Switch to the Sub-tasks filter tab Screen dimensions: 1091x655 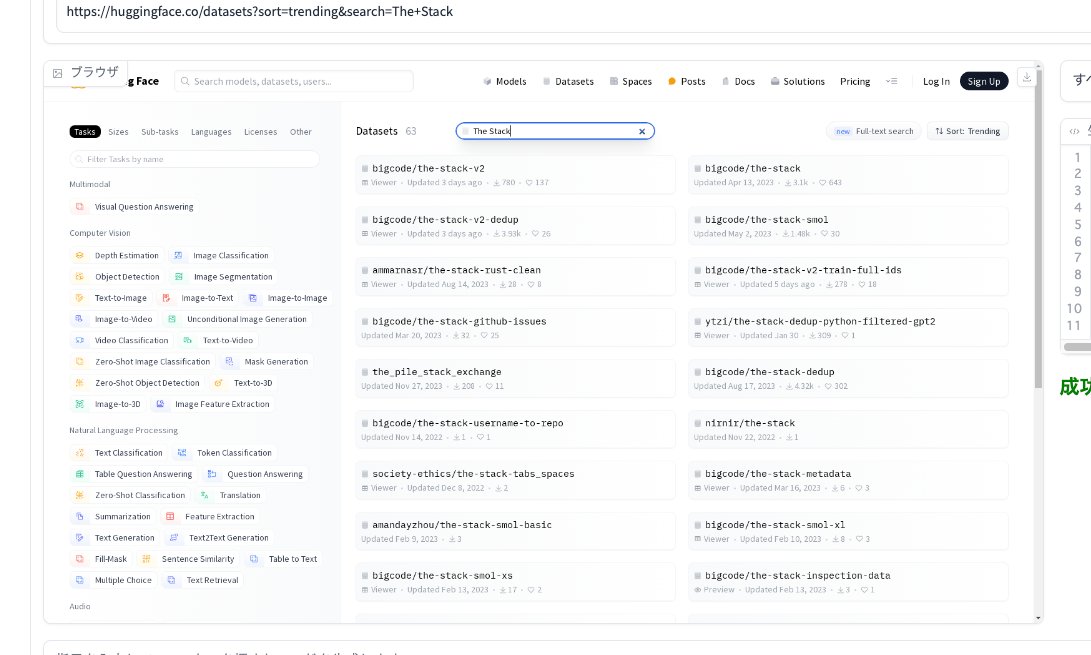[x=159, y=132]
